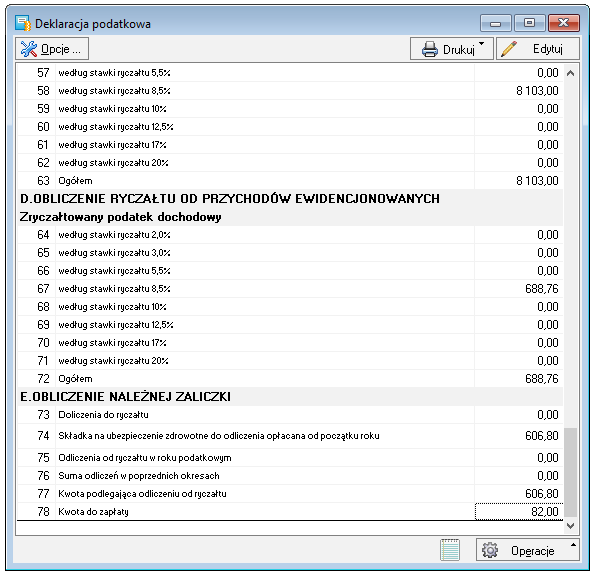Viewport: 593px width, 576px height.
Task: Expand the Operacje dropdown arrow
Action: point(573,545)
